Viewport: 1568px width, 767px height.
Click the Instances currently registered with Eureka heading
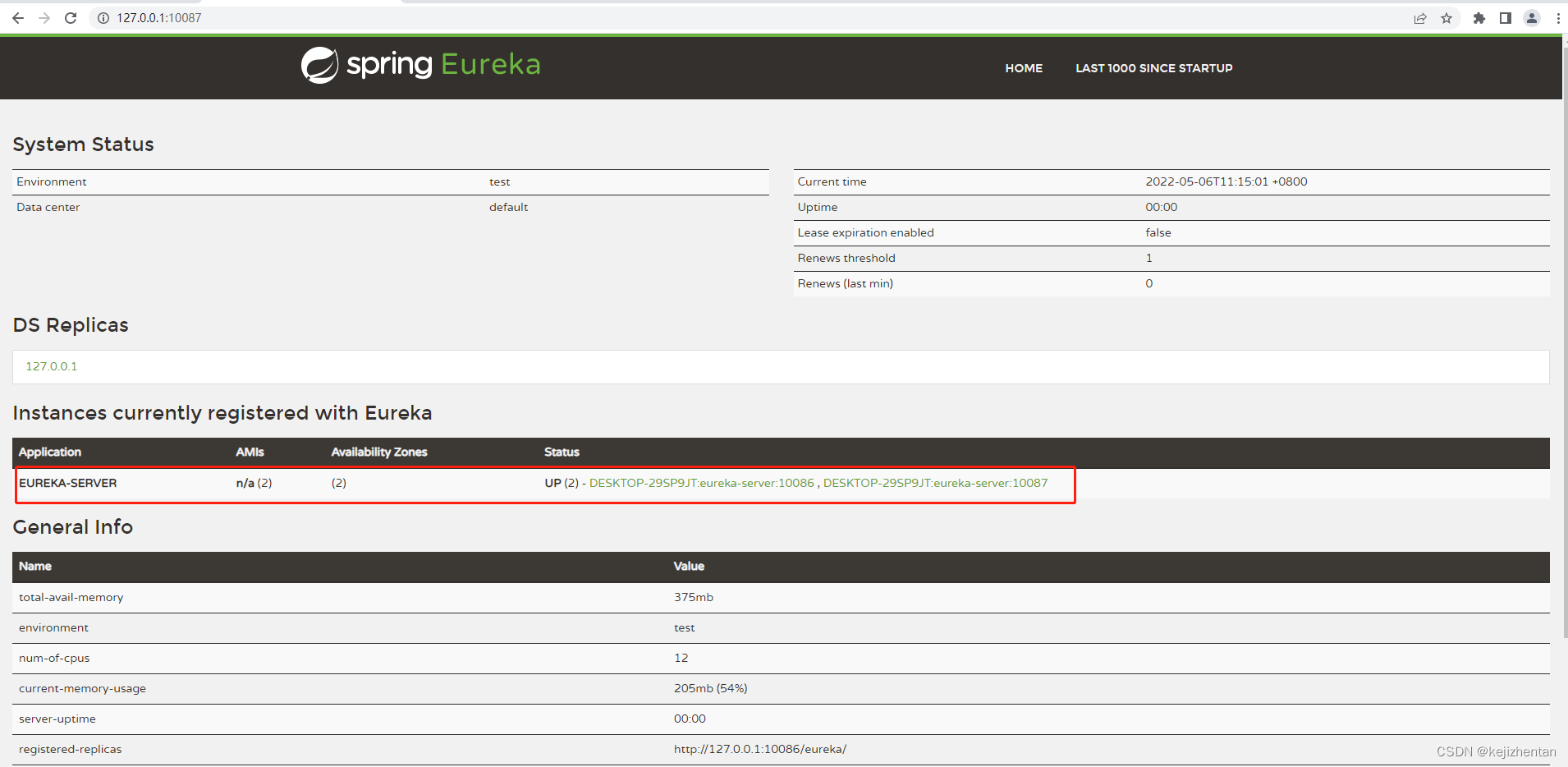coord(222,413)
